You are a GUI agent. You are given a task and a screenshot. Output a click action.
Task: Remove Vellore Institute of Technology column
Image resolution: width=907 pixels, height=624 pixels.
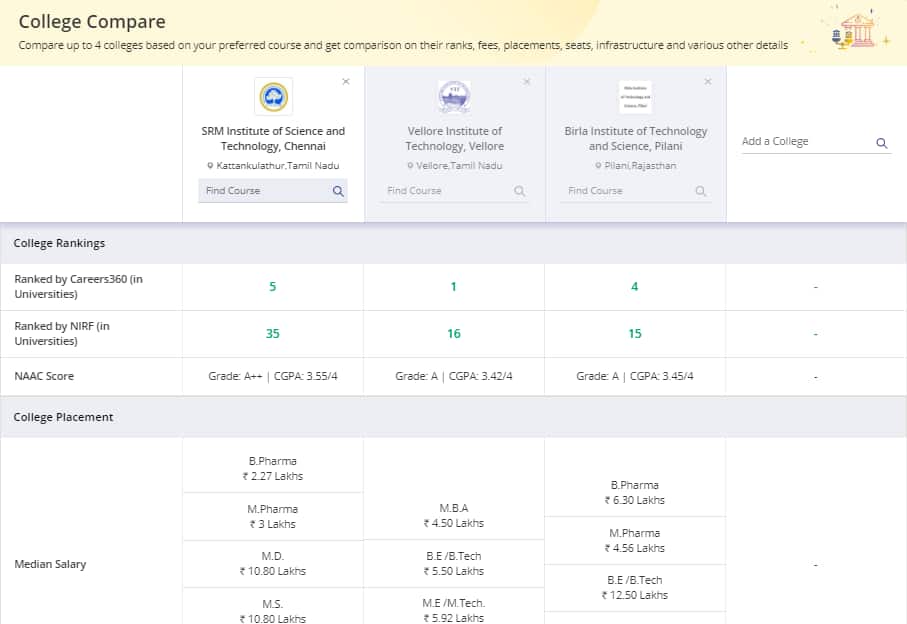pos(527,82)
